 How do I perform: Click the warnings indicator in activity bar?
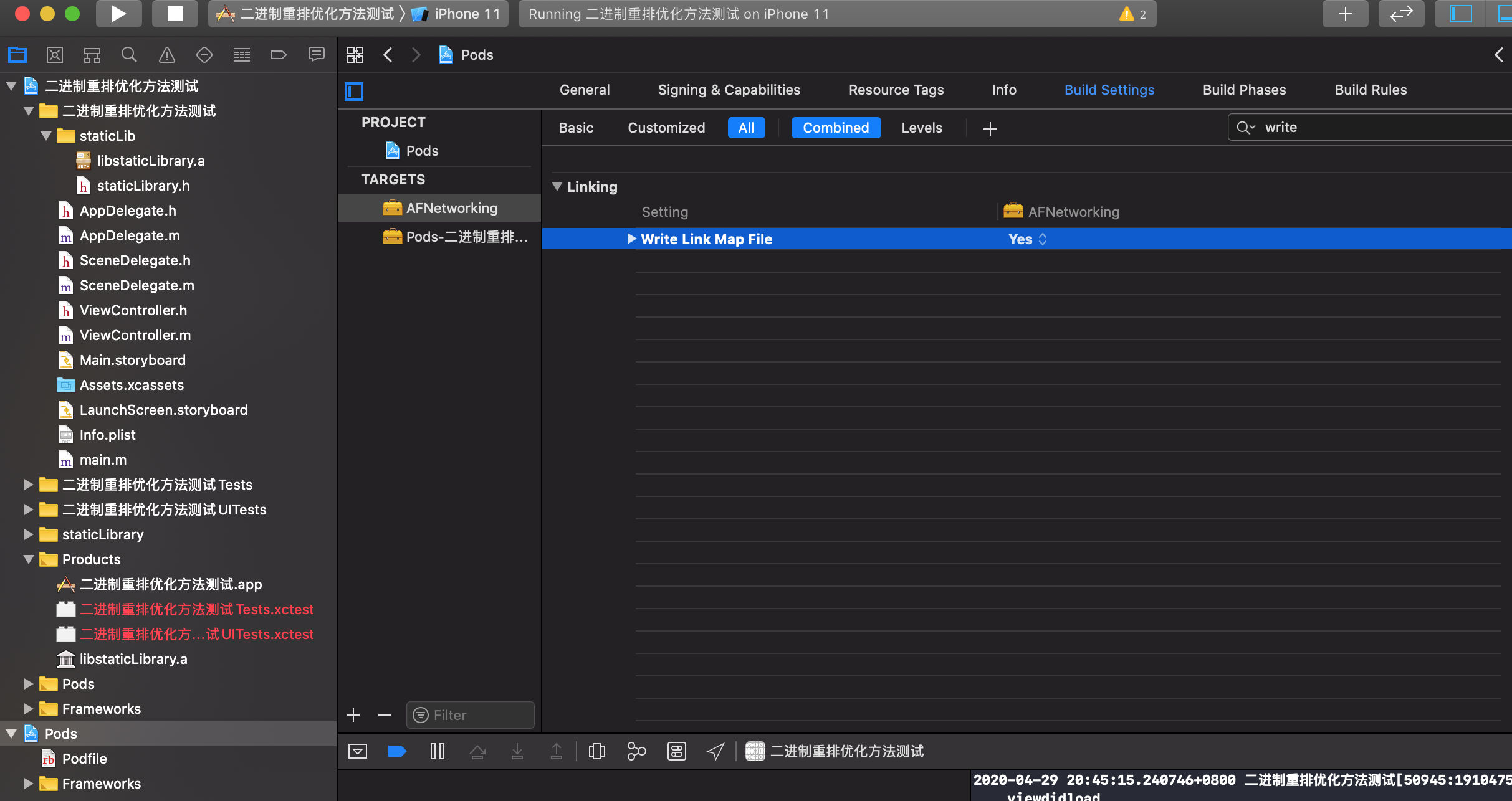pos(1133,14)
